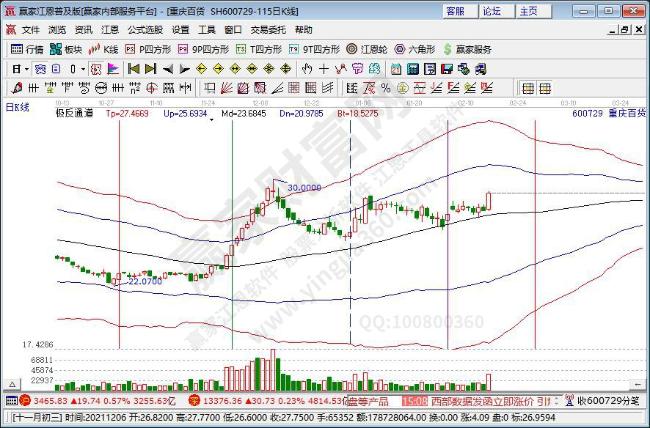The height and width of the screenshot is (428, 650).
Task: Click the 30.0000 high price label
Action: tap(304, 188)
